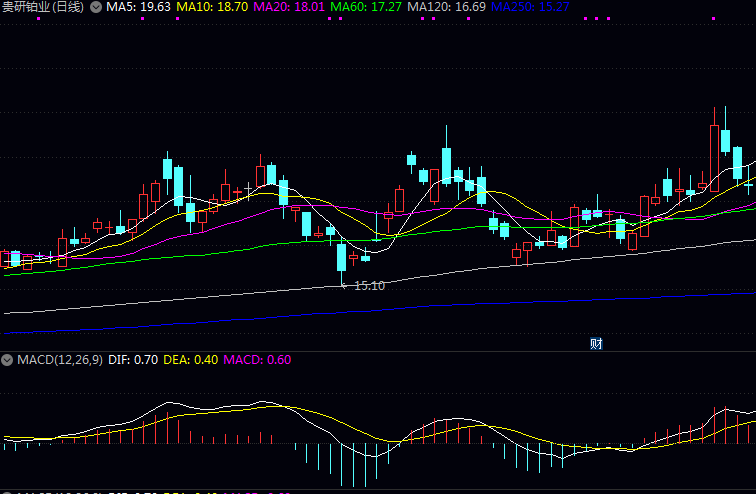756x494 pixels.
Task: Select the yellow MA10 label
Action: click(x=211, y=7)
